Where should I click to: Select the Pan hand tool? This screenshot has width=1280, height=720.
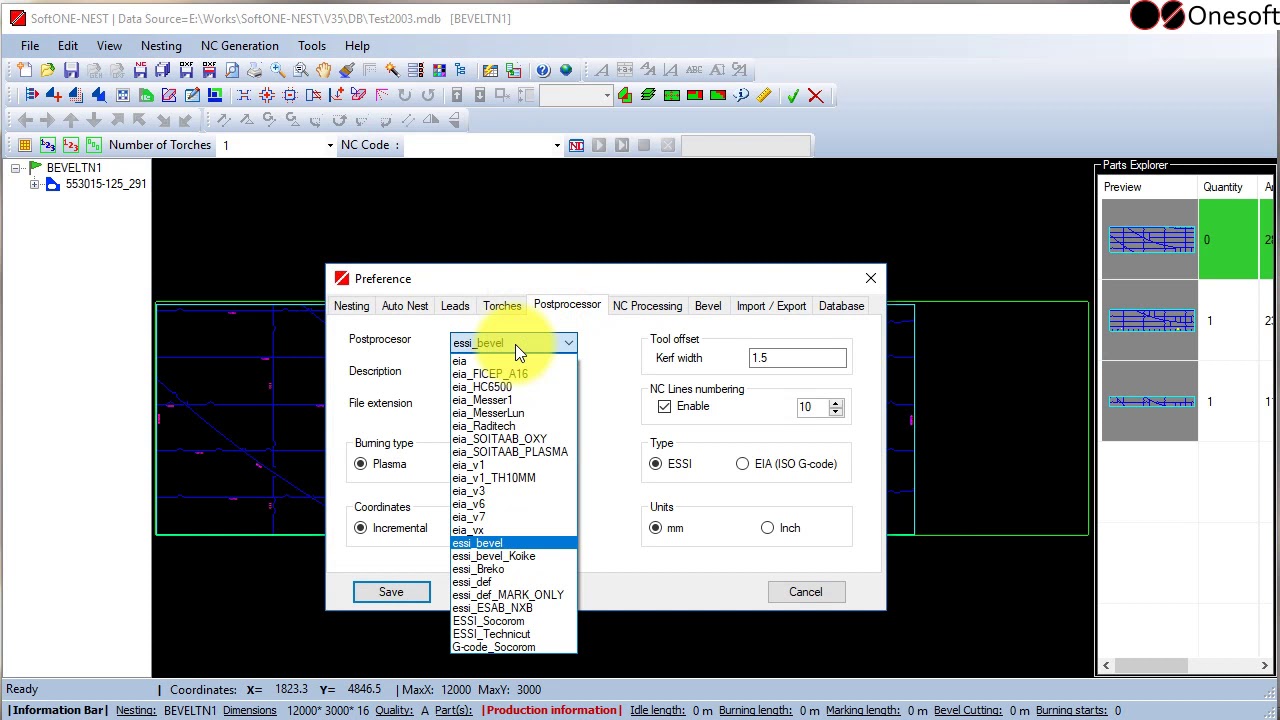(x=323, y=70)
